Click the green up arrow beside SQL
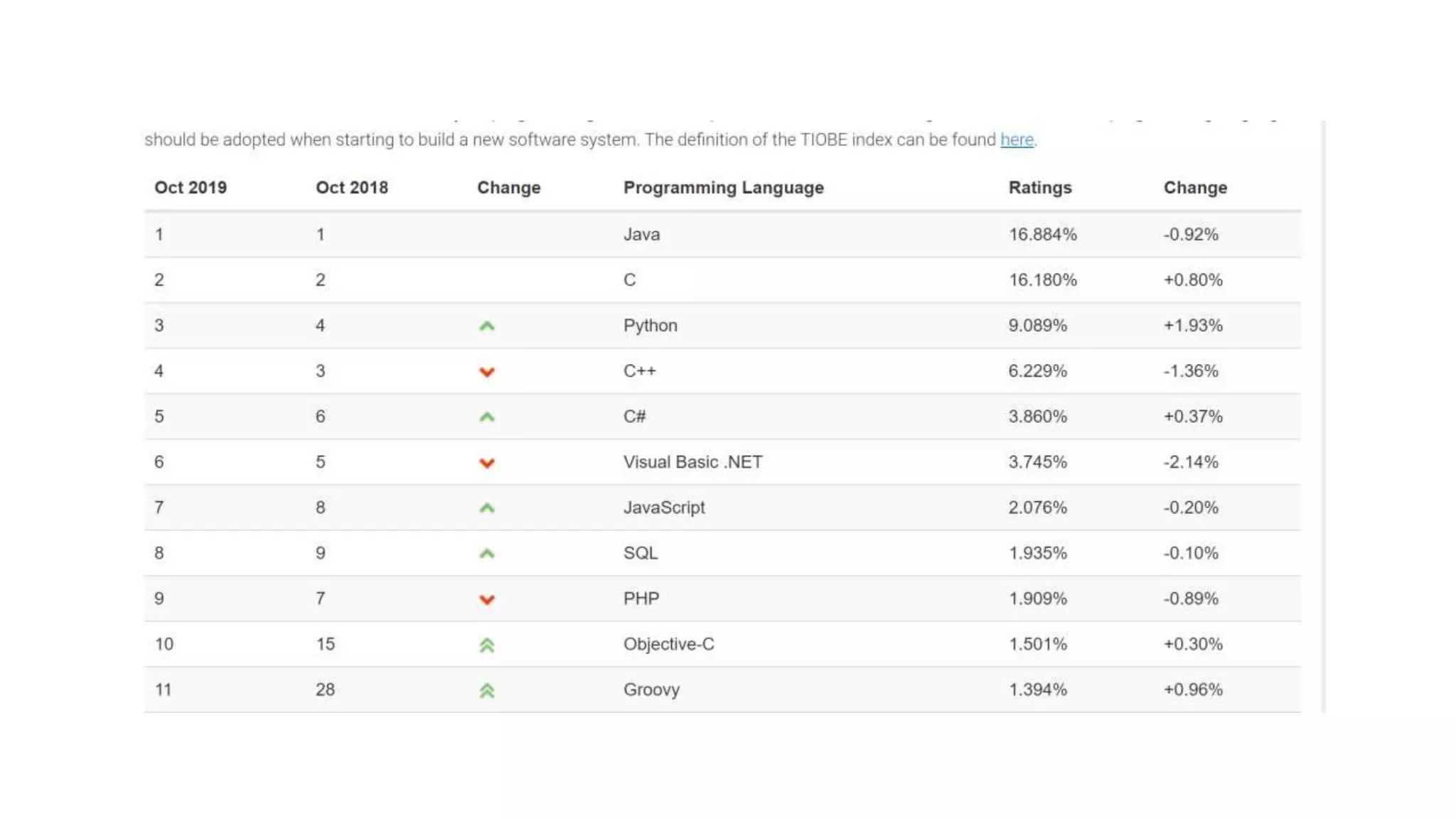This screenshot has width=1456, height=819. click(x=487, y=554)
